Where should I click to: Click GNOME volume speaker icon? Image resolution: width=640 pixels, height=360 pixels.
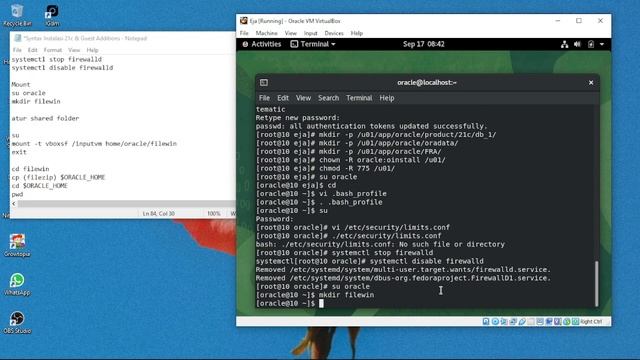(577, 44)
